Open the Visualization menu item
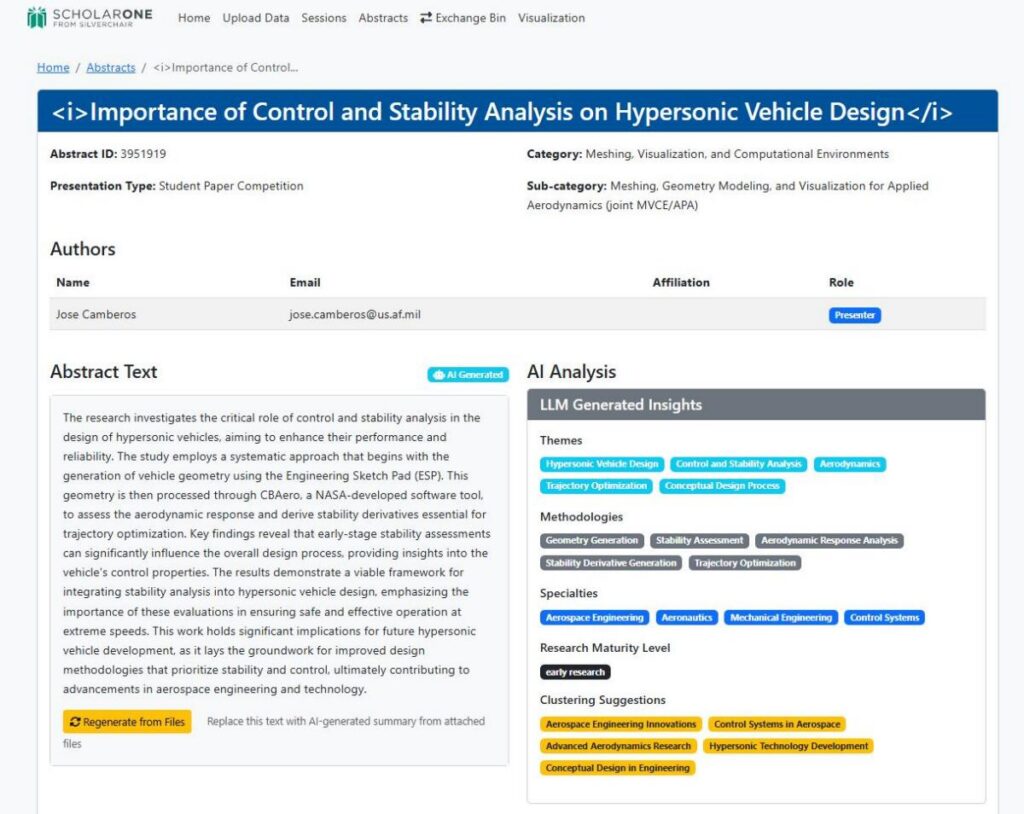 point(551,18)
